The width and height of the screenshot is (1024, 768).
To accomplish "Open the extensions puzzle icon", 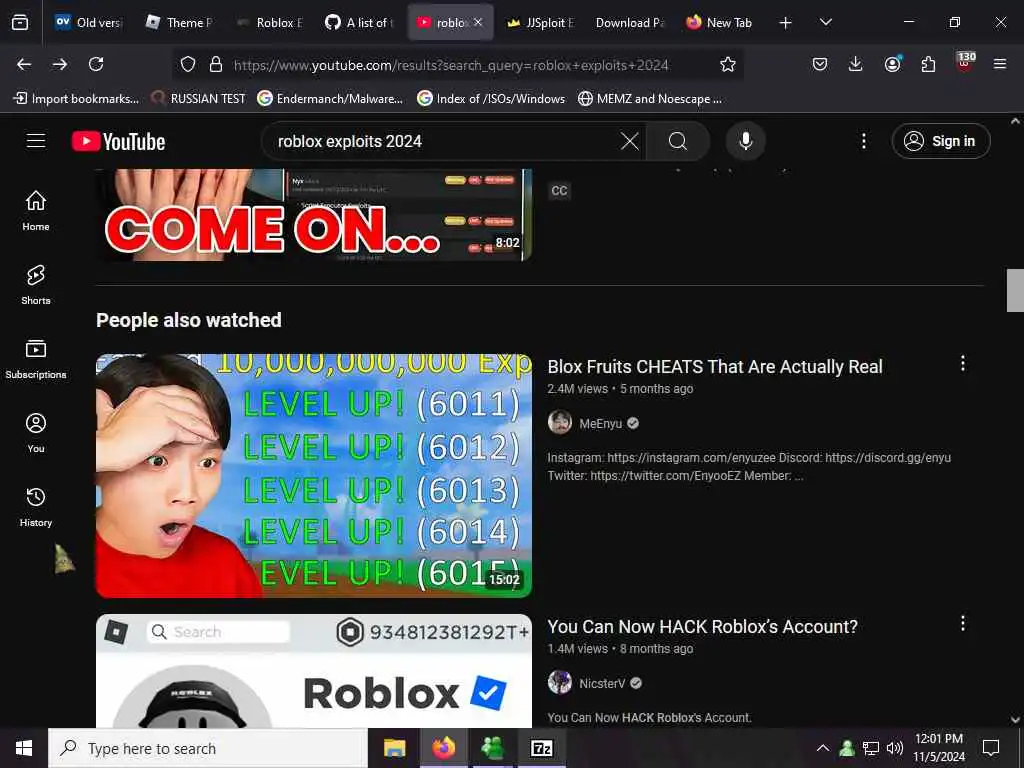I will 928,64.
